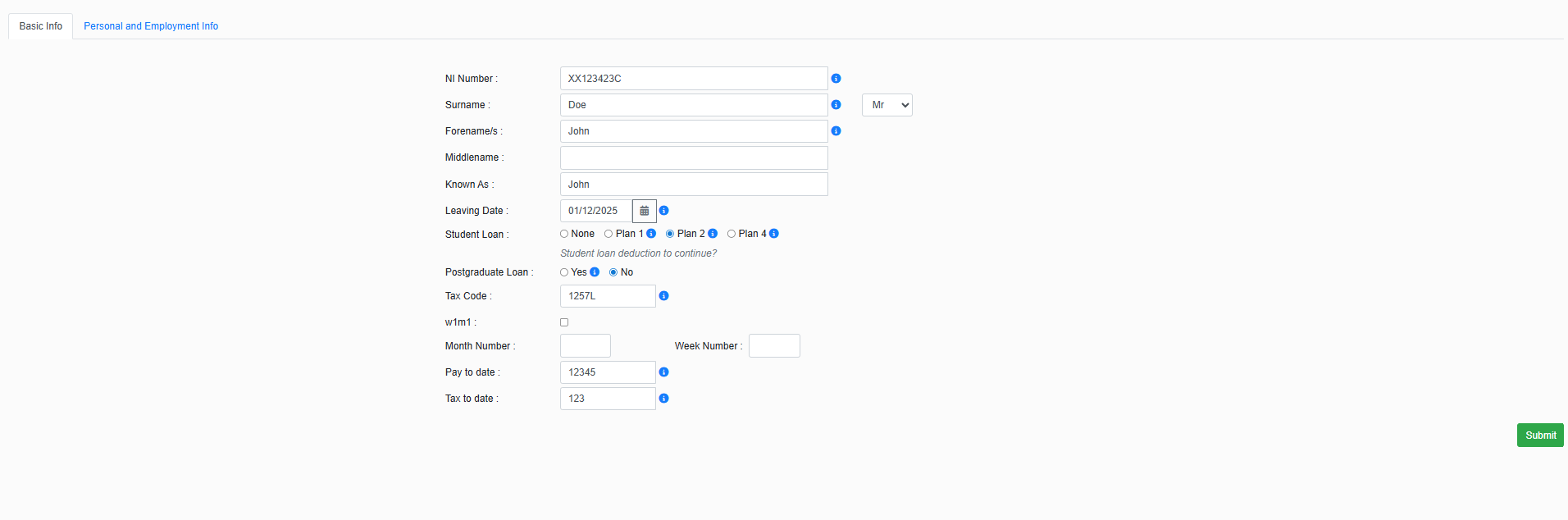Click the Leaving Date info icon
The height and width of the screenshot is (520, 1568).
[x=663, y=211]
